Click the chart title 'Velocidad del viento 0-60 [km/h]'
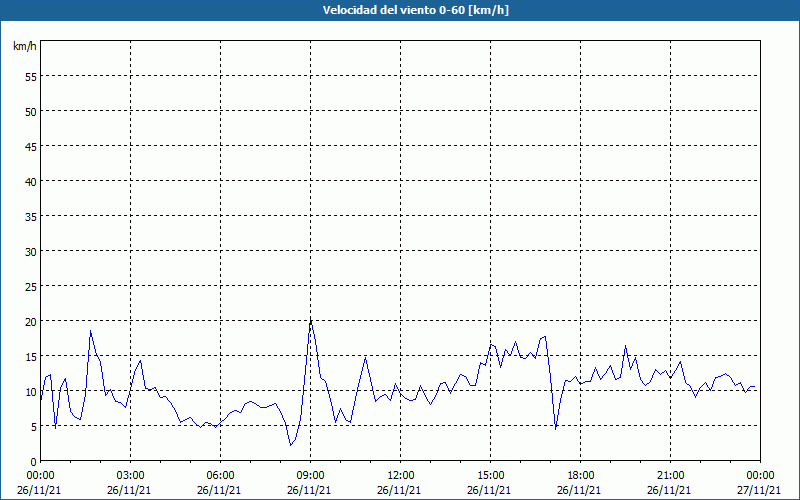This screenshot has width=800, height=500. [415, 10]
